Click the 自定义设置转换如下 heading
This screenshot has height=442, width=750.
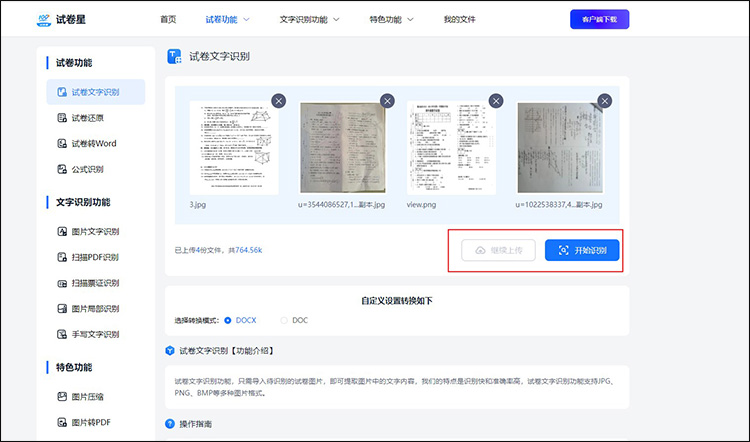pos(397,301)
